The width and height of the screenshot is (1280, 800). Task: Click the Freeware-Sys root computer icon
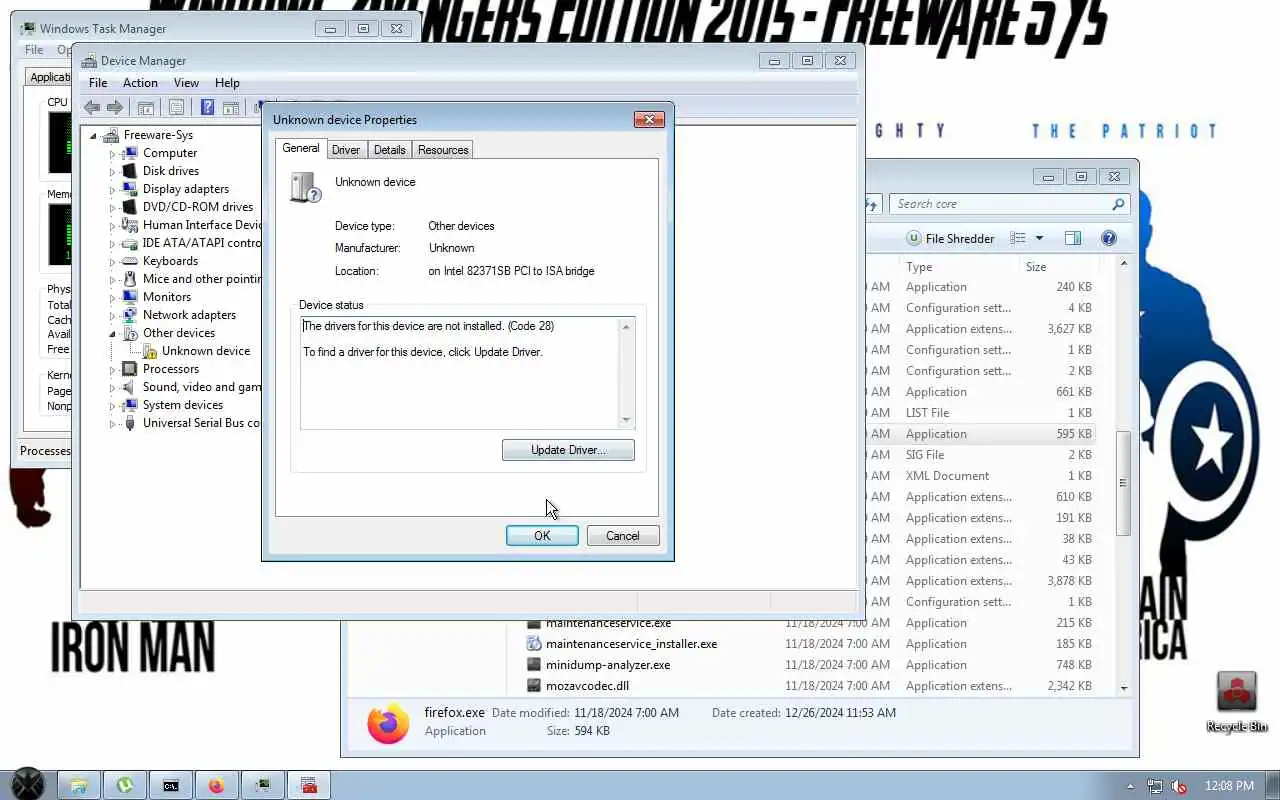(x=110, y=135)
